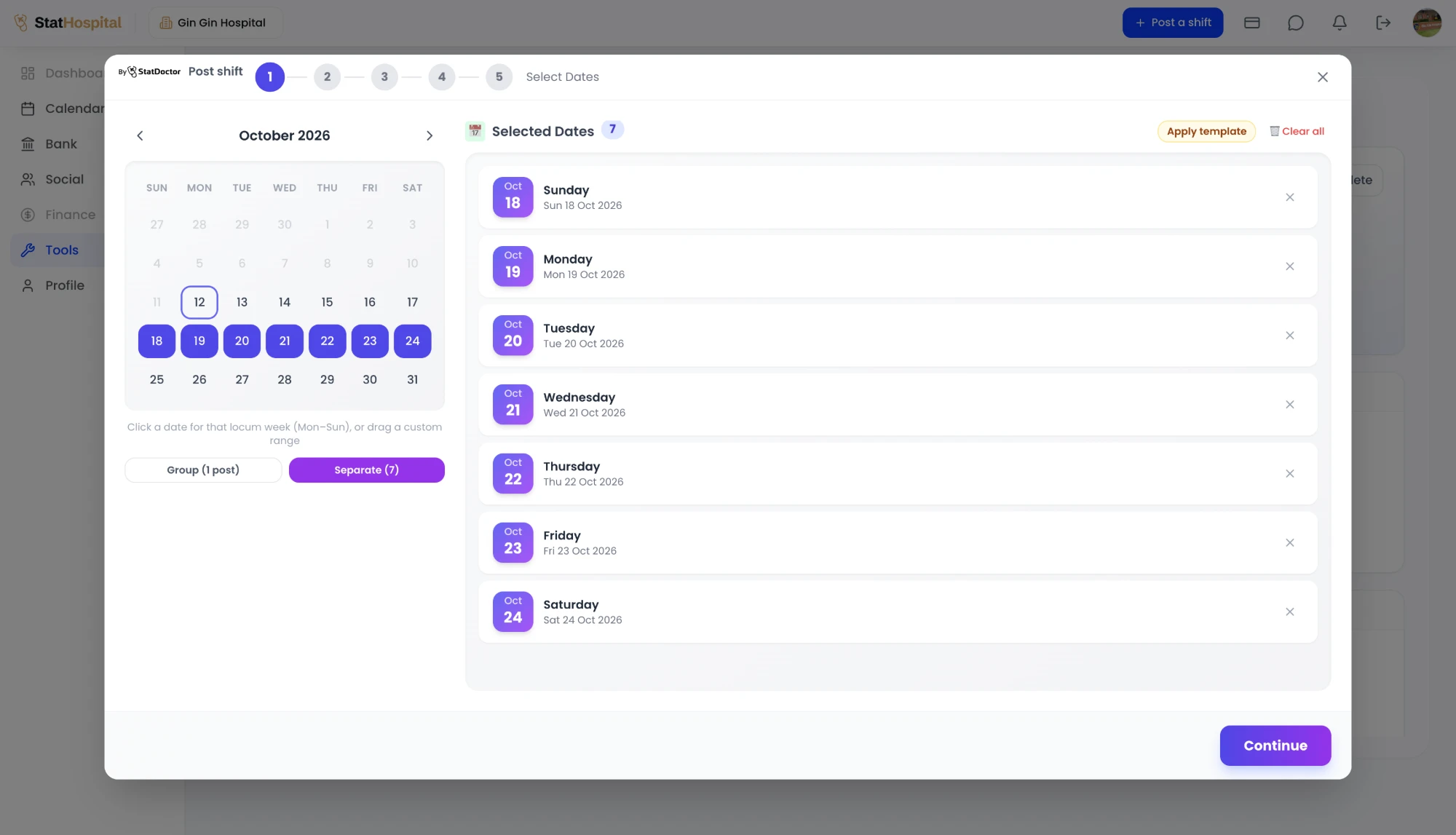Remove Friday 23 Oct from selected dates
This screenshot has height=835, width=1456.
click(x=1289, y=543)
